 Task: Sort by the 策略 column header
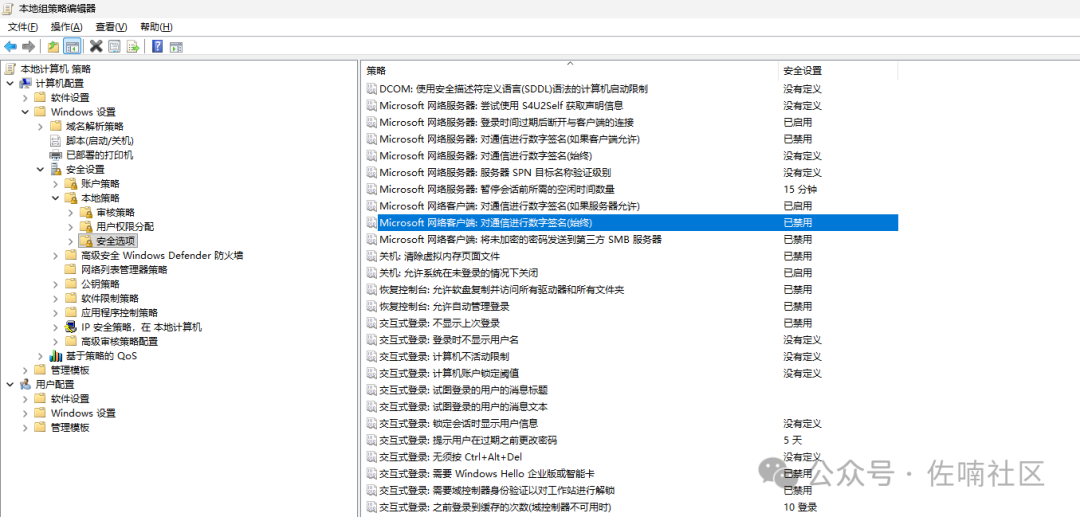(x=570, y=70)
